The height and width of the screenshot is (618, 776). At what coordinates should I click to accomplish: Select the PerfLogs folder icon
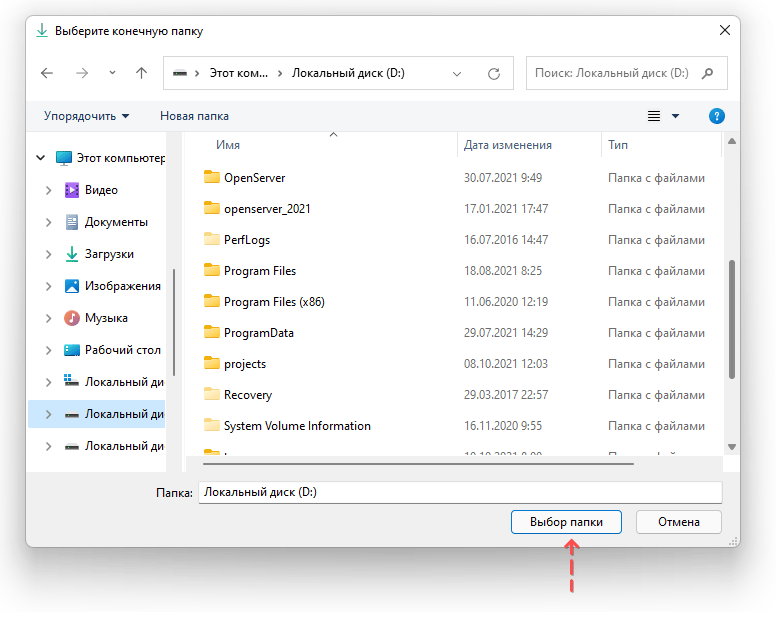(x=212, y=239)
